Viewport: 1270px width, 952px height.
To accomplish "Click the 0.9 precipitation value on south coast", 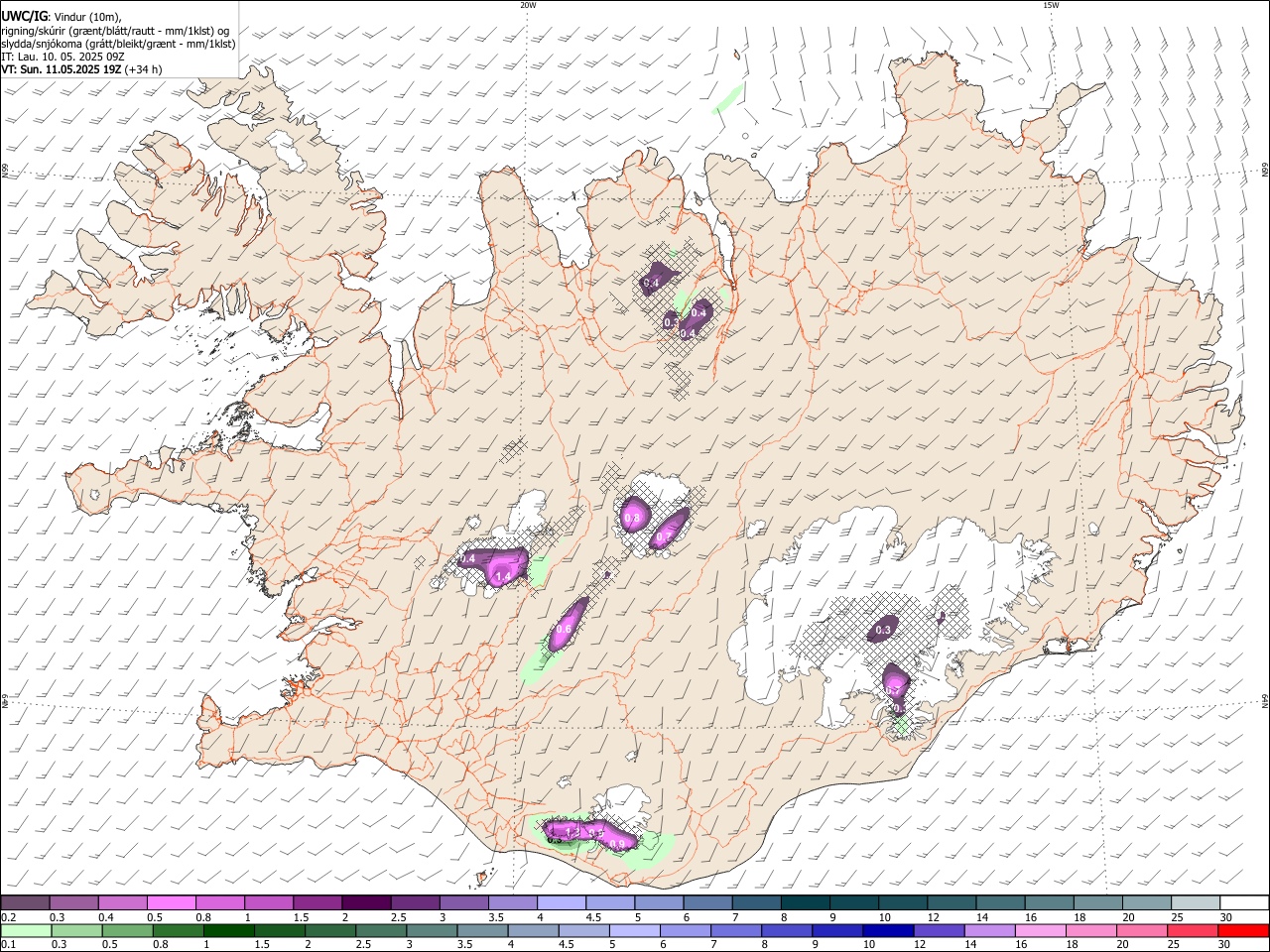I will [x=616, y=844].
